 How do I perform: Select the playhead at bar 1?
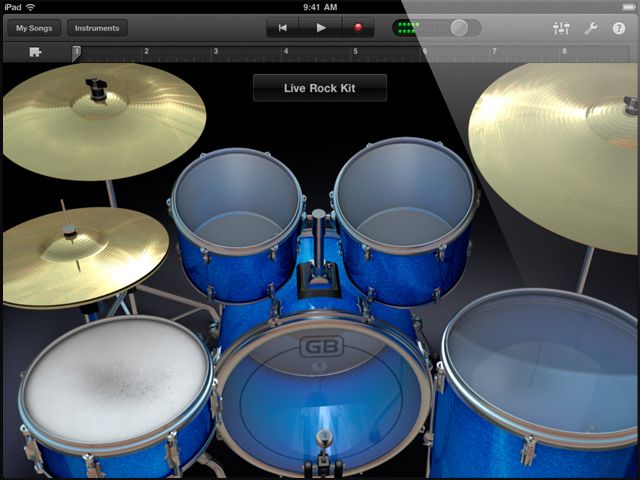76,53
